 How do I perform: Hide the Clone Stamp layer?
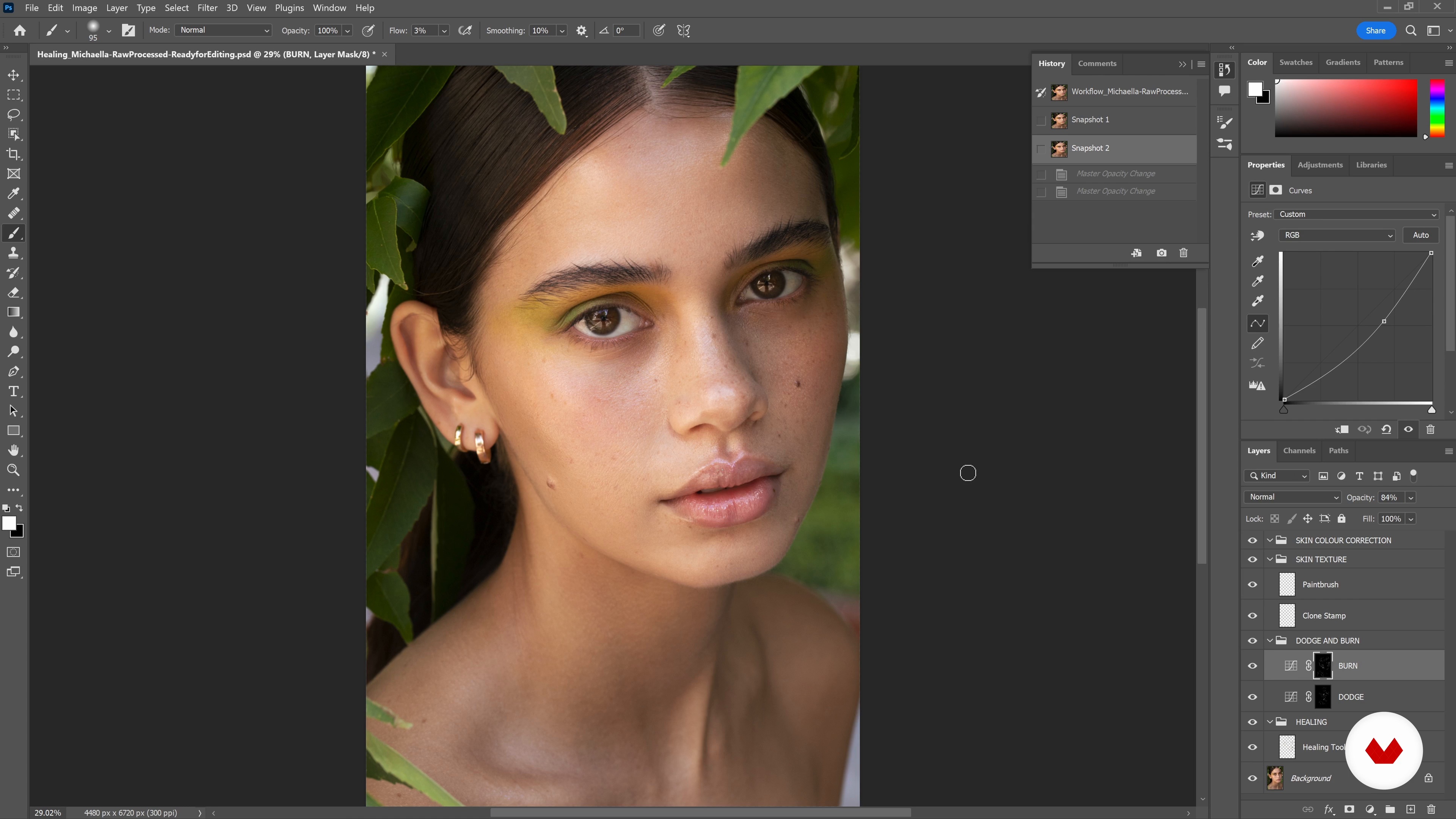click(x=1252, y=615)
